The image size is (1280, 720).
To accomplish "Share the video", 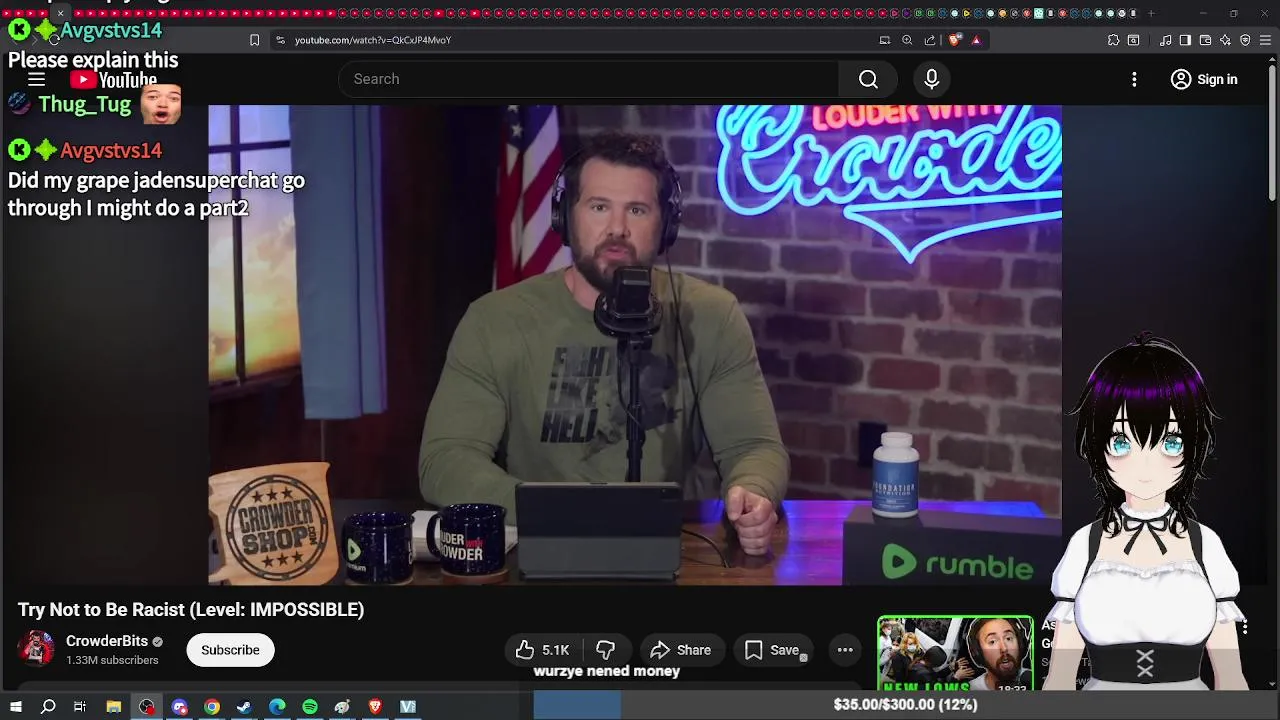I will point(680,650).
